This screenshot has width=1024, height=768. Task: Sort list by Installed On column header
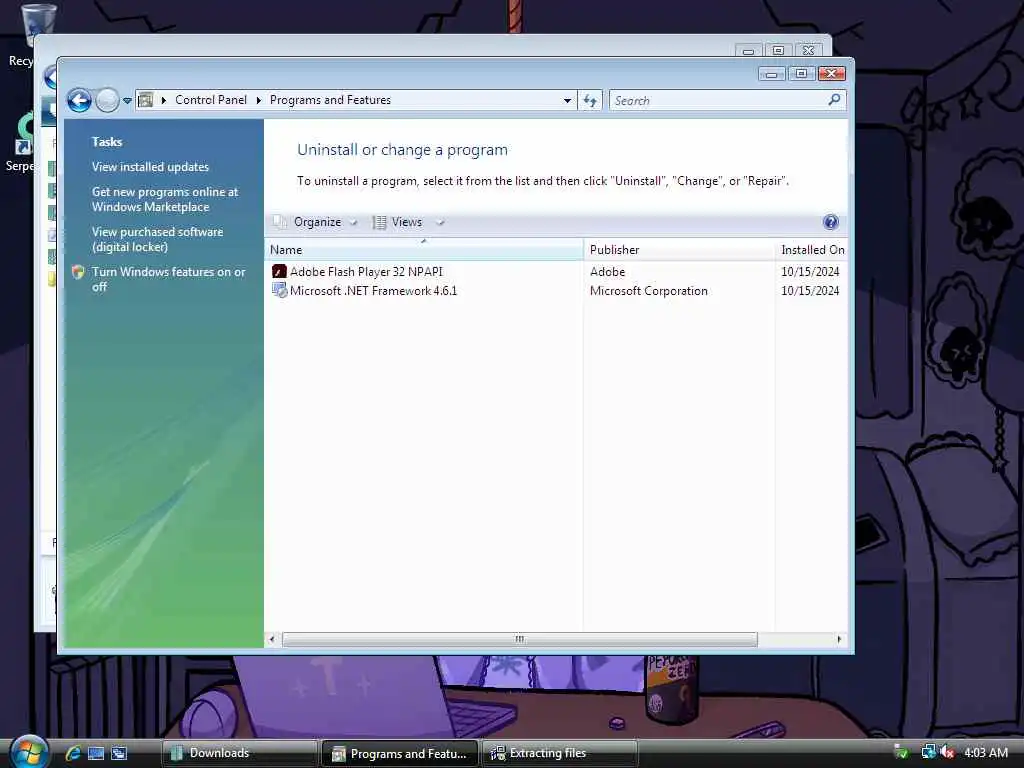click(812, 249)
